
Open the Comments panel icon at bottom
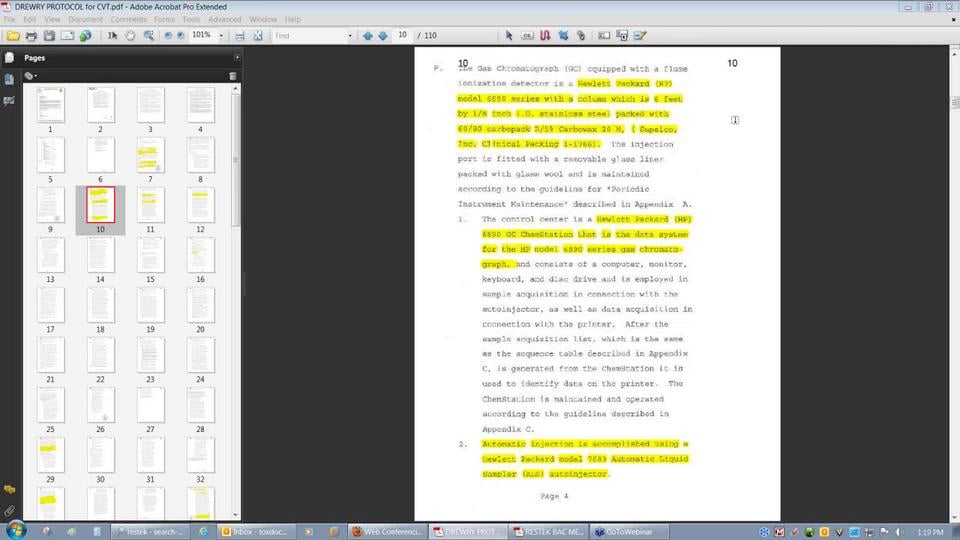(x=9, y=489)
